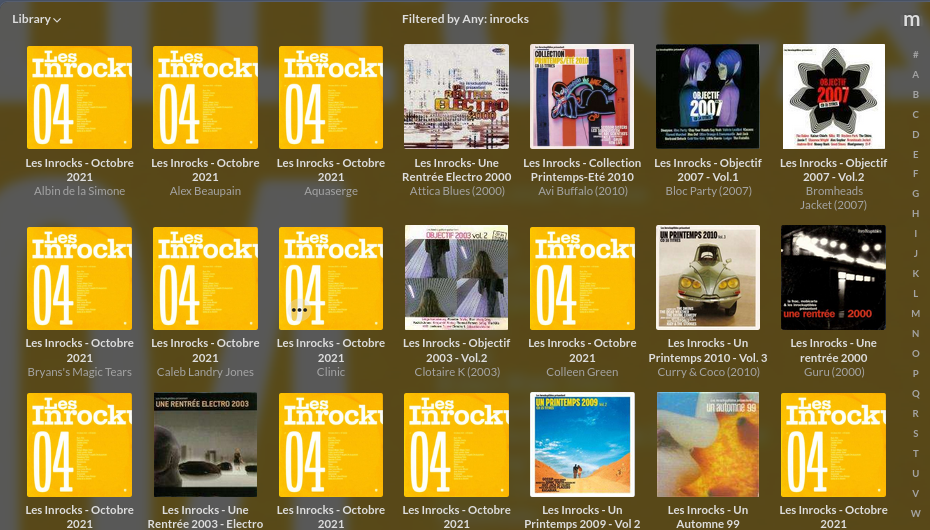The height and width of the screenshot is (530, 930).
Task: Jump to letter W in the index
Action: (916, 513)
